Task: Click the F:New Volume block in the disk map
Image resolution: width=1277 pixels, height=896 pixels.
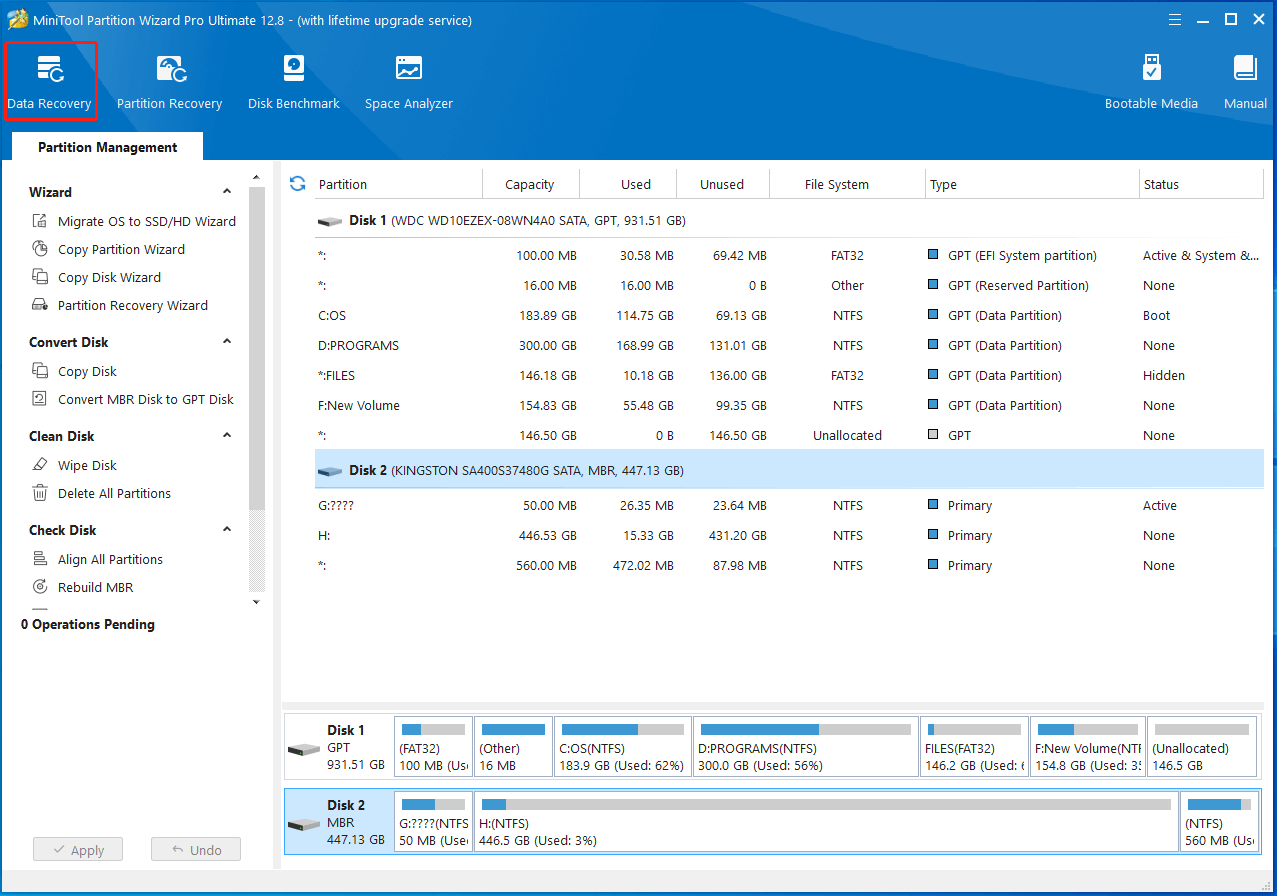Action: click(1088, 747)
